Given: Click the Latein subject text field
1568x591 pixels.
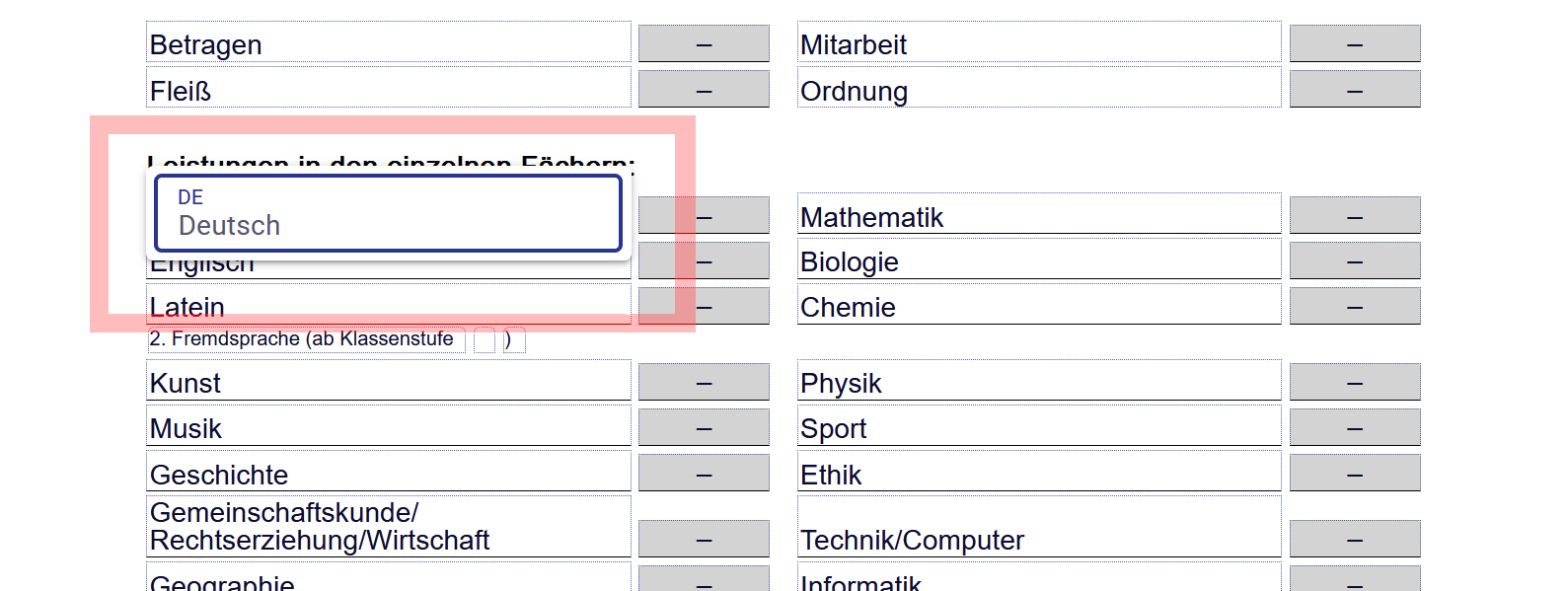Looking at the screenshot, I should (x=388, y=306).
